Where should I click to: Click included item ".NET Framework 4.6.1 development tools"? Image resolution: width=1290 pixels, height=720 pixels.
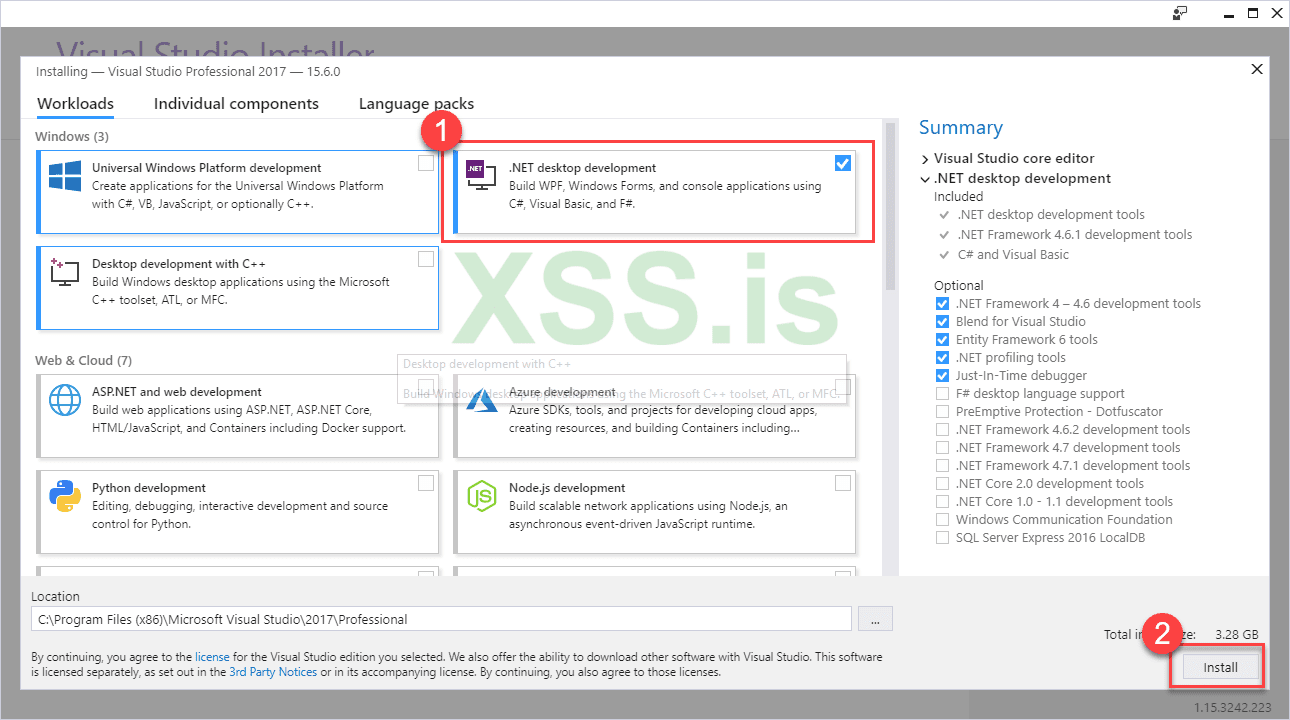pos(1074,235)
